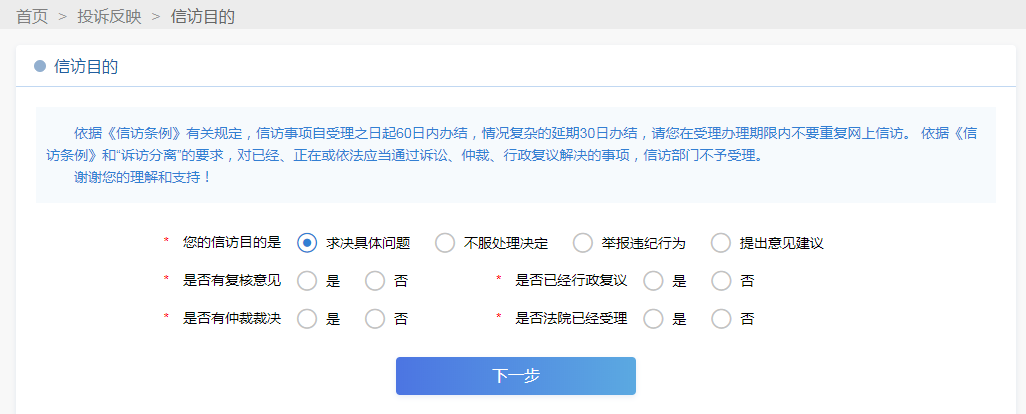
Task: Choose 是 for 是否已经行政复议
Action: [654, 281]
